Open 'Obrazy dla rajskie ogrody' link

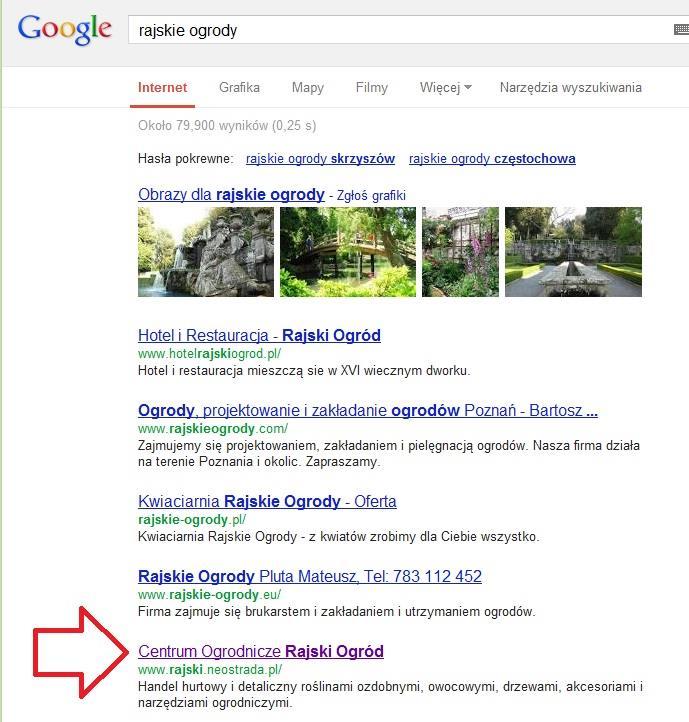(x=231, y=194)
